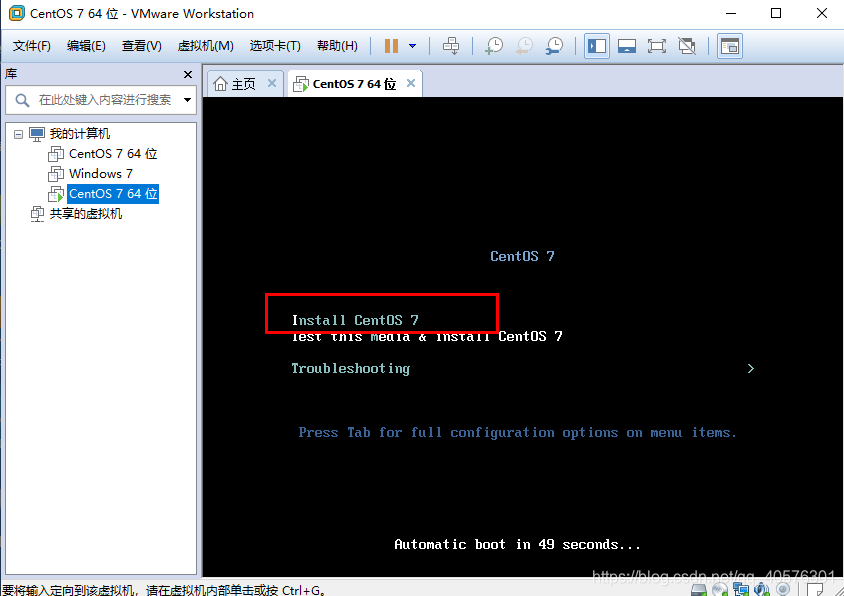The width and height of the screenshot is (844, 596).
Task: Open the 选项卡(T) menu
Action: [275, 46]
